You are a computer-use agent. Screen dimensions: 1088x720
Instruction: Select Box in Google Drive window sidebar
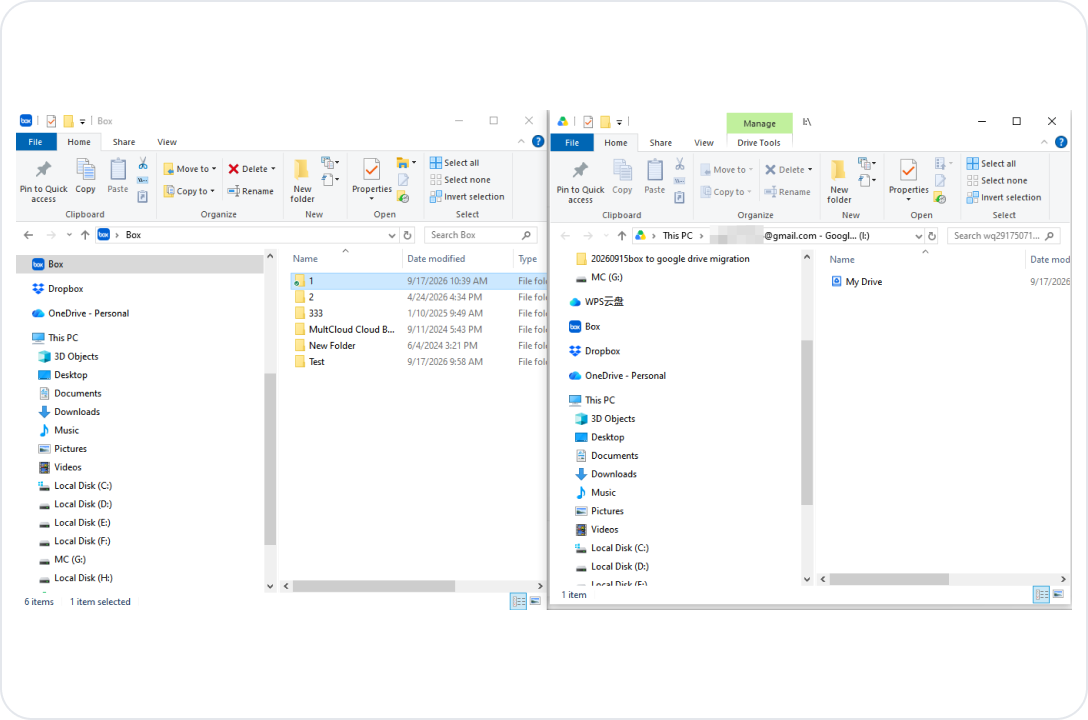click(584, 327)
